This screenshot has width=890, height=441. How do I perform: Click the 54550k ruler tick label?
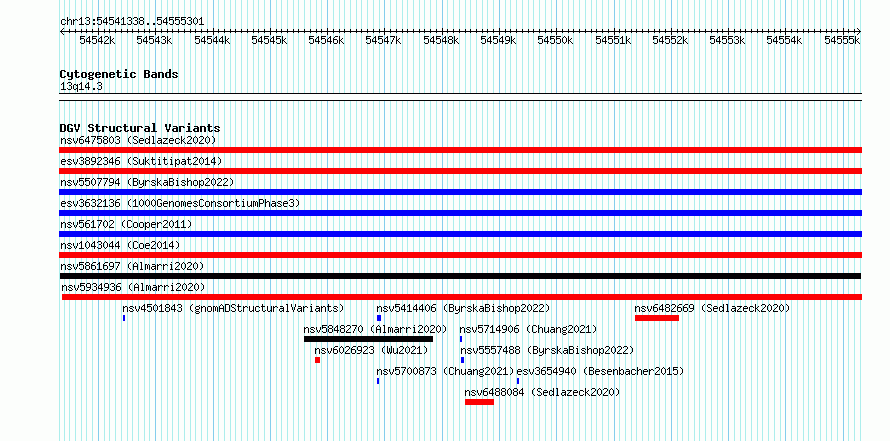pos(556,40)
